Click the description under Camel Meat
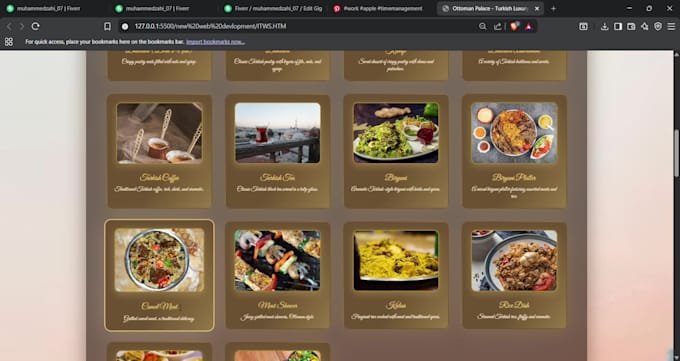Image resolution: width=680 pixels, height=361 pixels. 159,319
